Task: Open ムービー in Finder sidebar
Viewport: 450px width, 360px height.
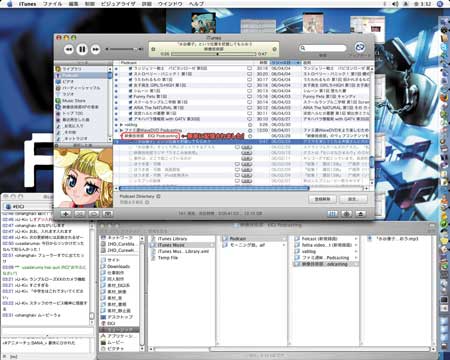Action: [112, 342]
